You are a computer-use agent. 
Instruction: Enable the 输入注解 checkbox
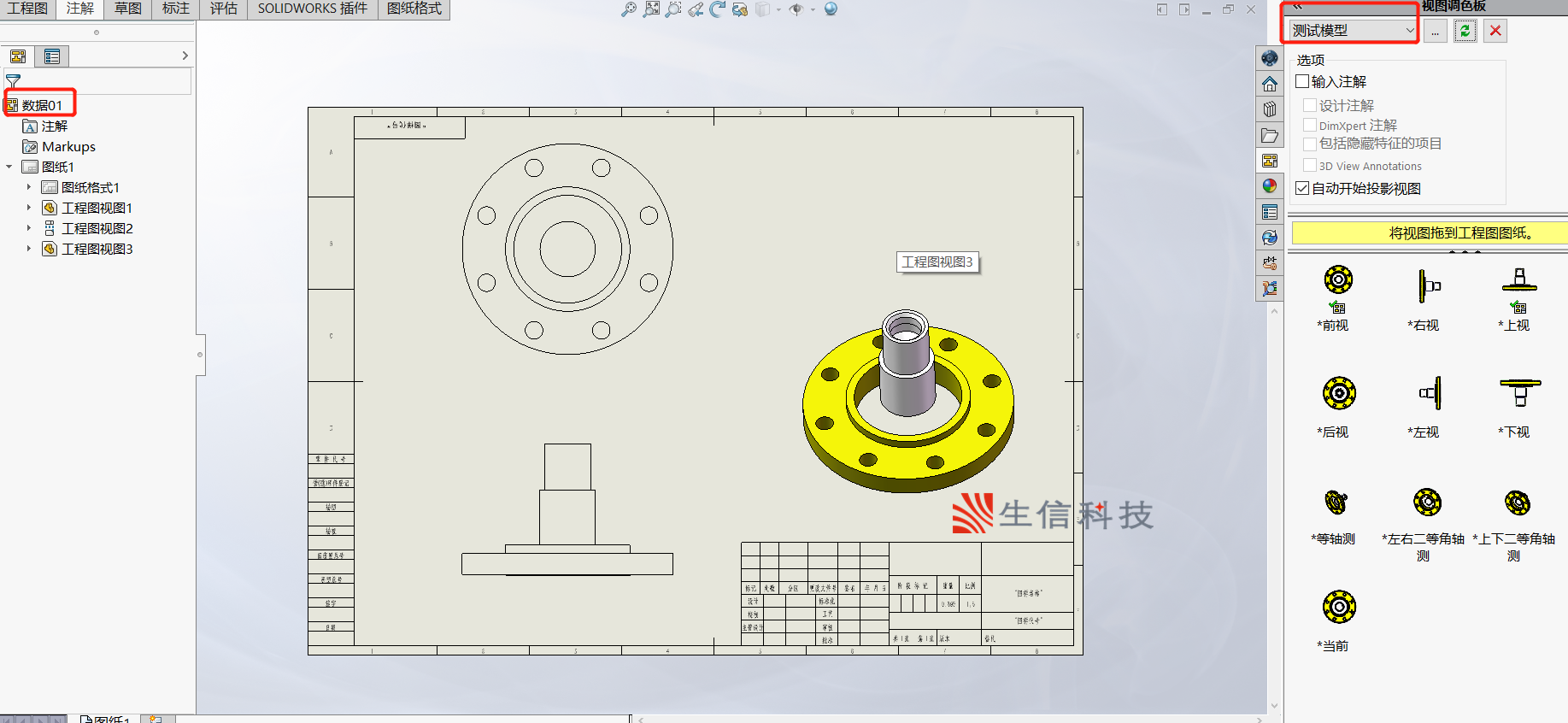click(x=1303, y=81)
